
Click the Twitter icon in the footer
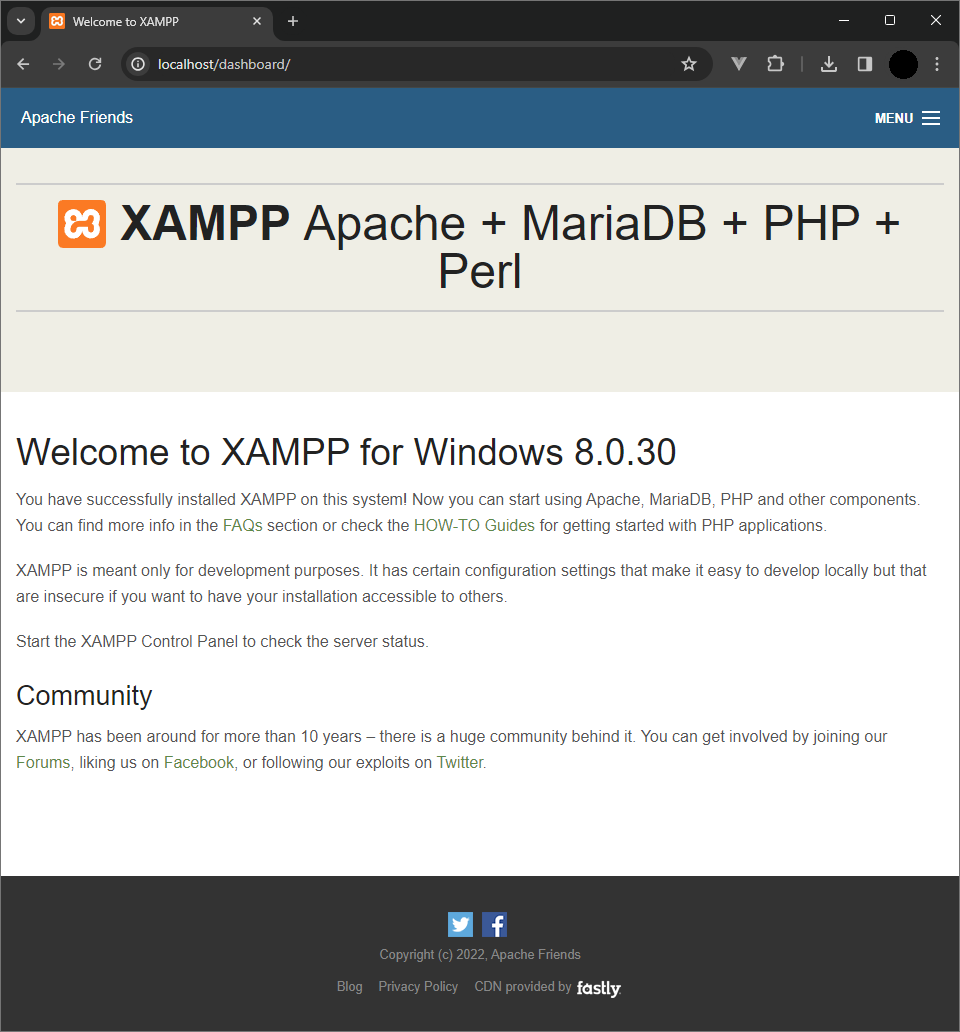click(460, 924)
